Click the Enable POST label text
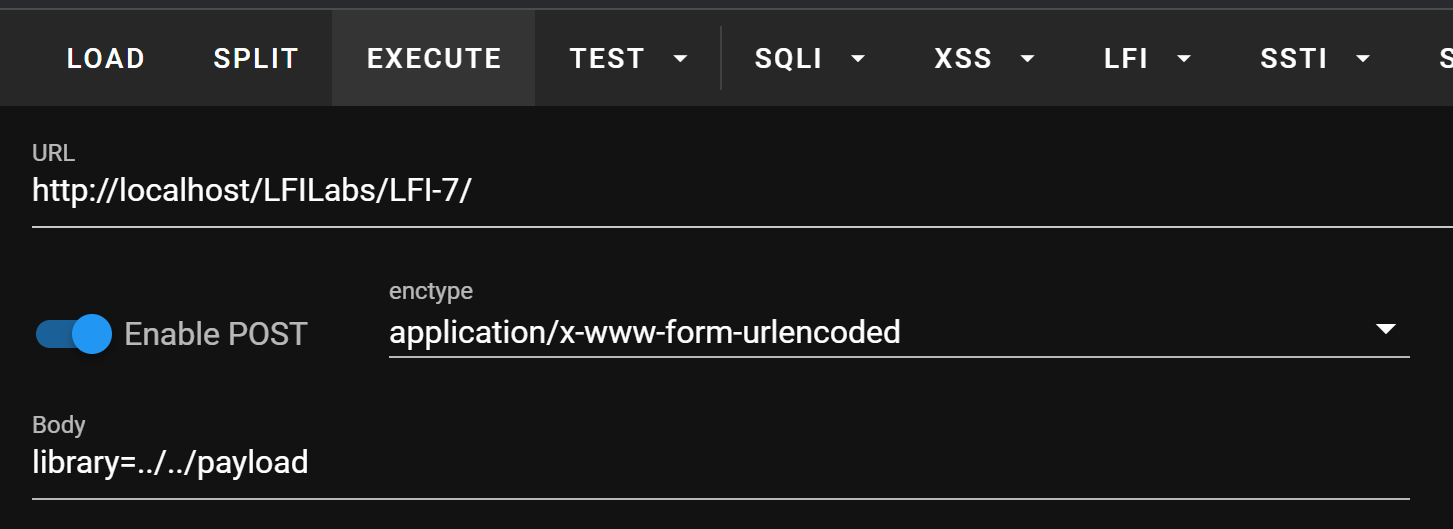Screen dimensions: 1453x529 coord(216,334)
